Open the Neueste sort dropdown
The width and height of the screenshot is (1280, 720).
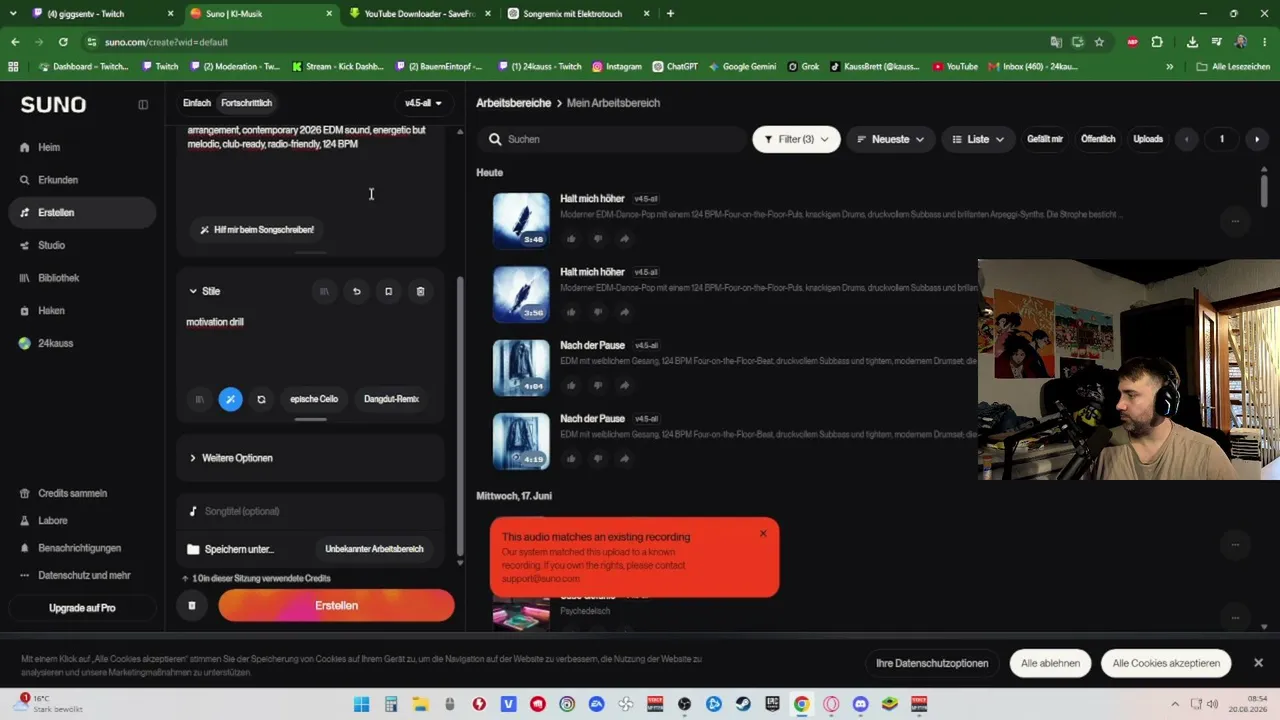[891, 139]
